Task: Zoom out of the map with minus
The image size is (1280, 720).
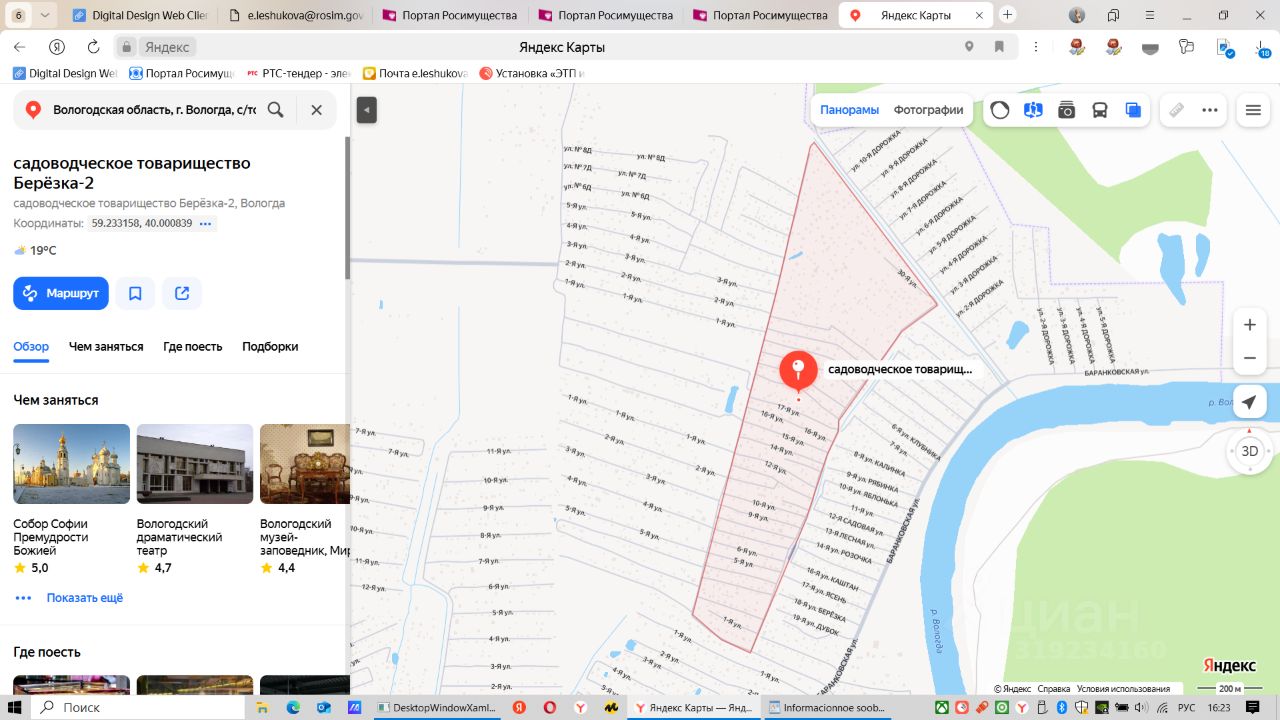Action: click(x=1250, y=358)
